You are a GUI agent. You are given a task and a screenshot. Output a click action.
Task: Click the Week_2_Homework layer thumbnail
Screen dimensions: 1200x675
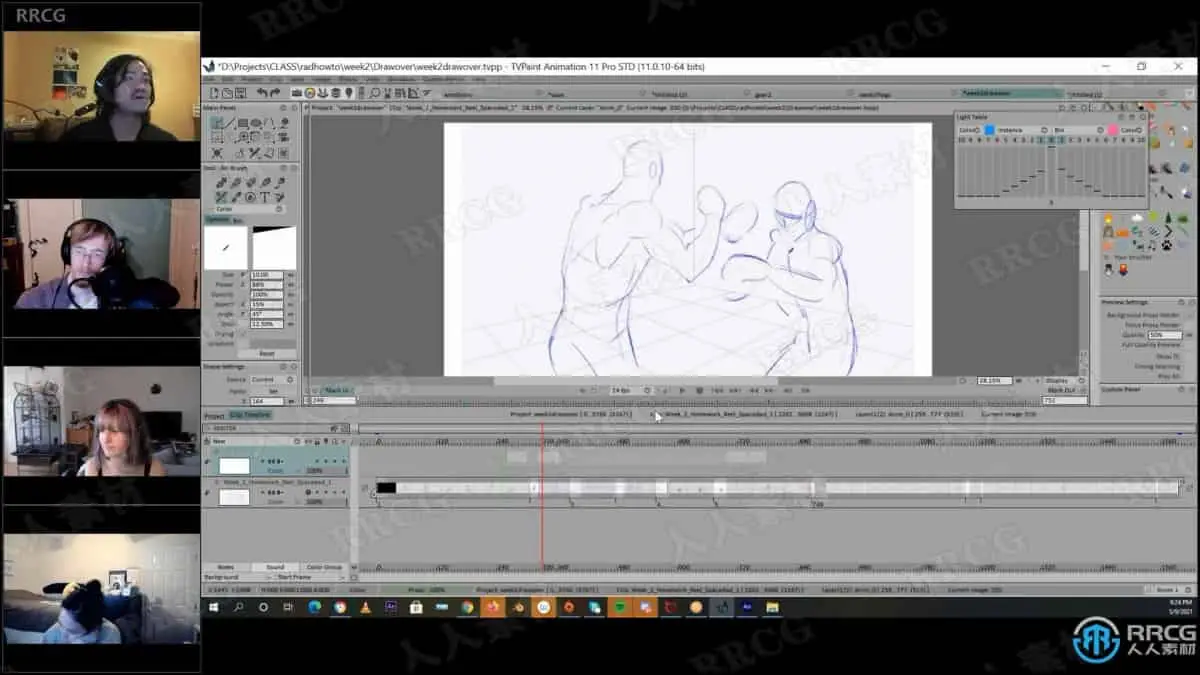(x=234, y=497)
